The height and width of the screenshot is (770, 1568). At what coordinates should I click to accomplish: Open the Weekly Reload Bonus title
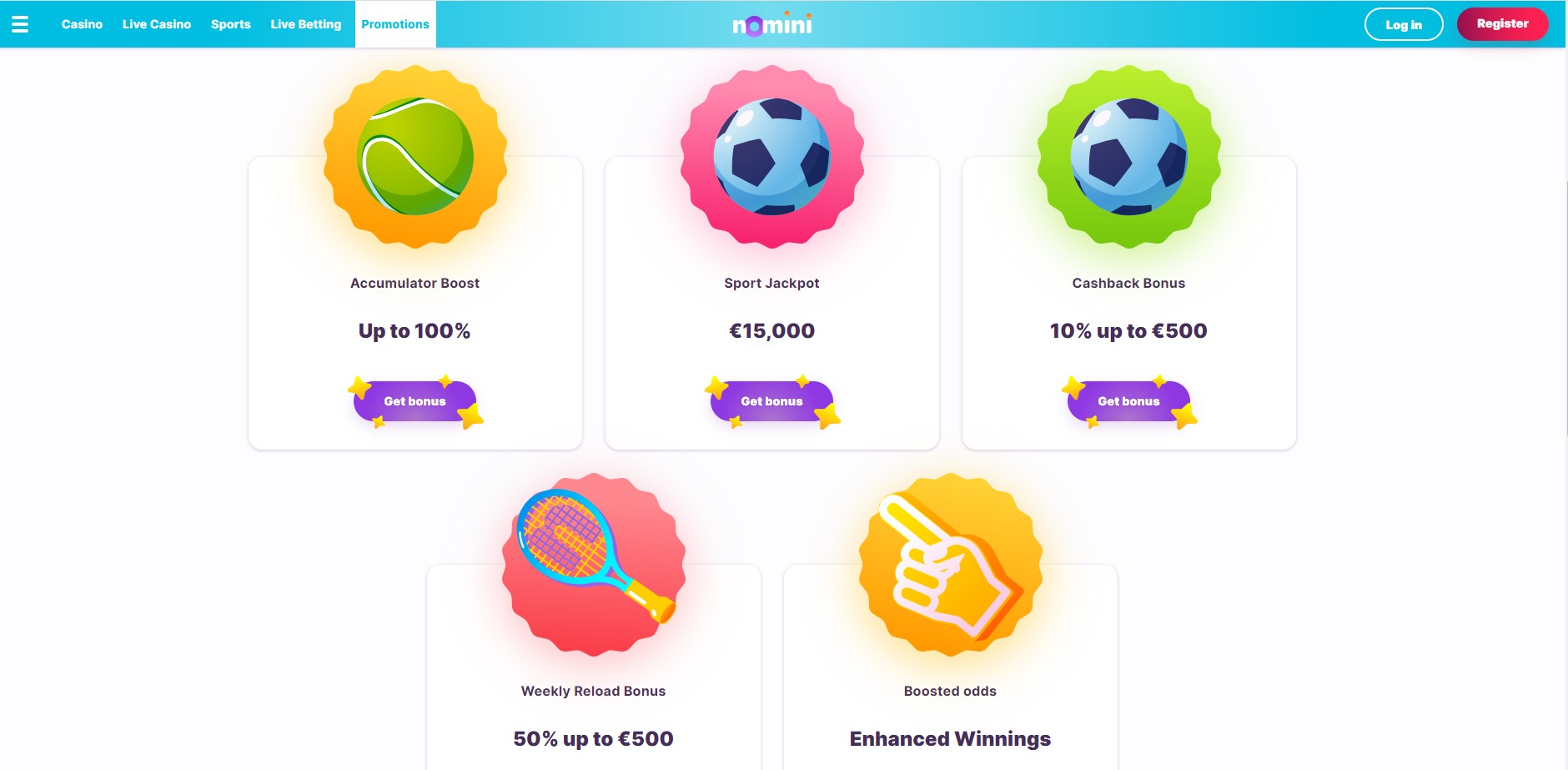coord(594,691)
